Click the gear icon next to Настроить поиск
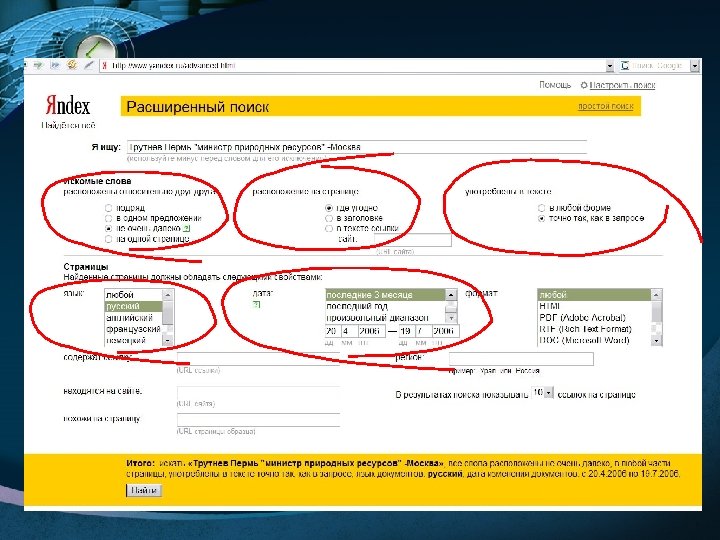Image resolution: width=720 pixels, height=540 pixels. point(584,85)
